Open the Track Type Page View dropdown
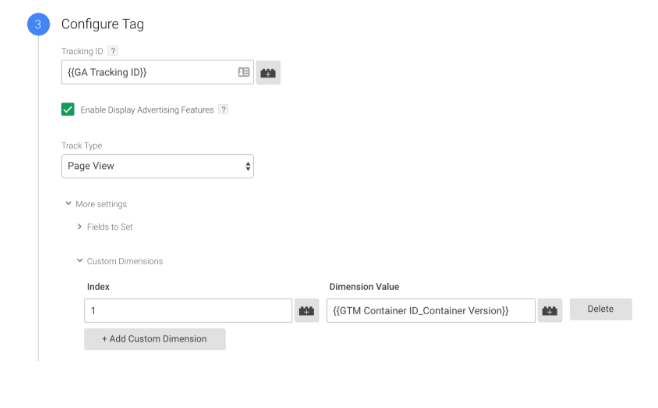 158,167
